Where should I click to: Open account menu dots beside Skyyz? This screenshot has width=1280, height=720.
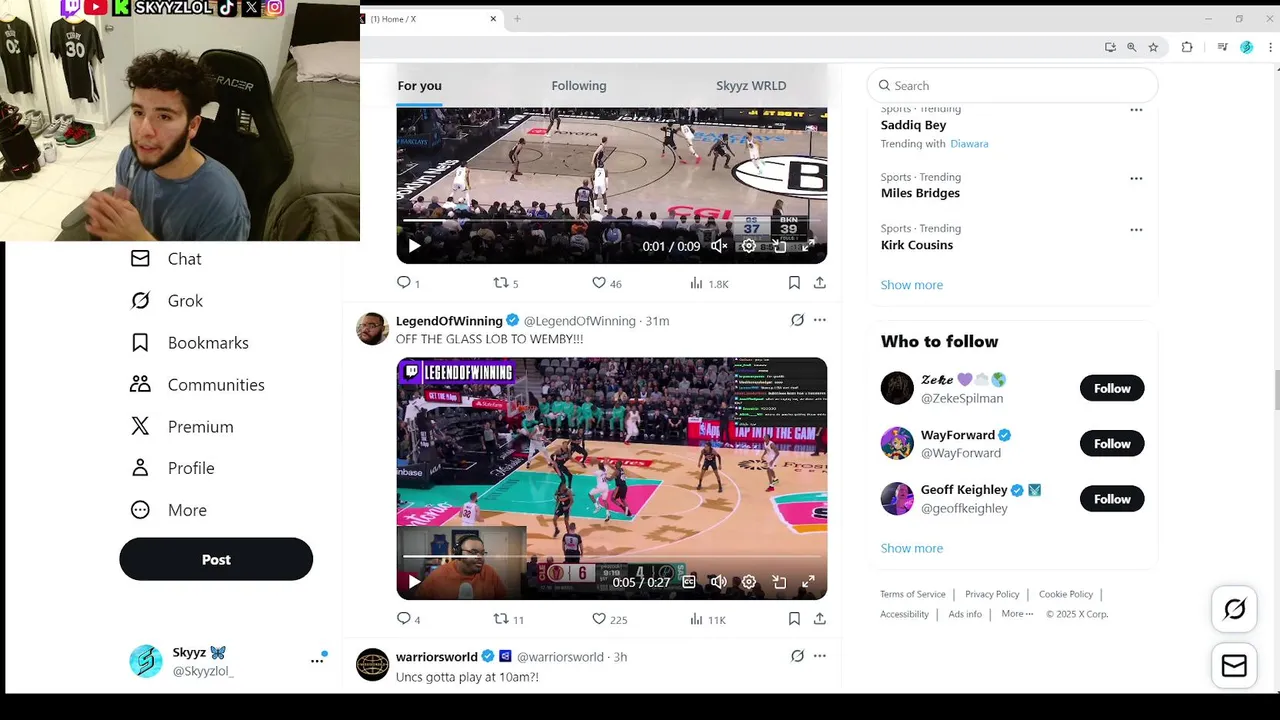[x=317, y=661]
